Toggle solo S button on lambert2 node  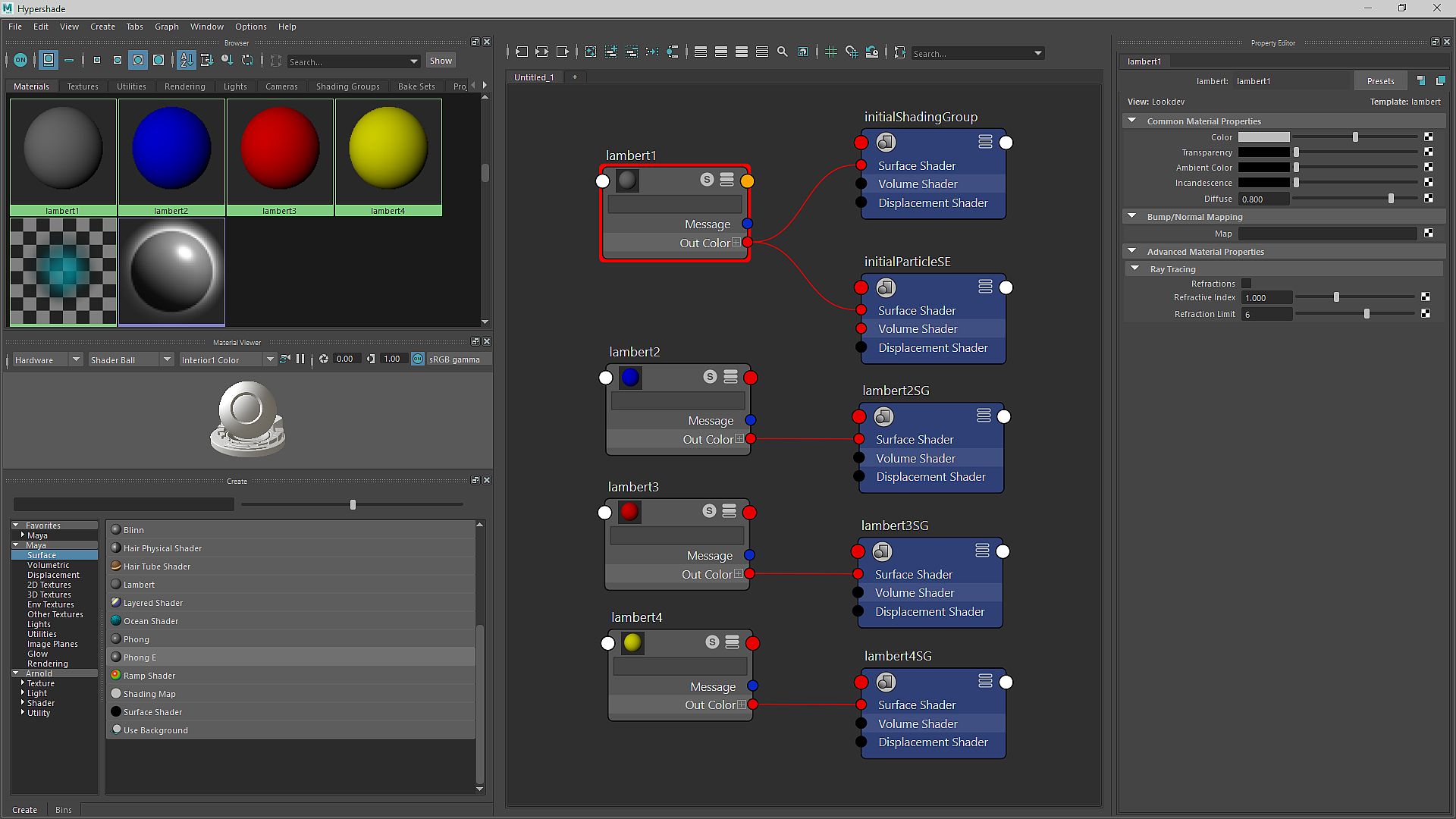710,377
